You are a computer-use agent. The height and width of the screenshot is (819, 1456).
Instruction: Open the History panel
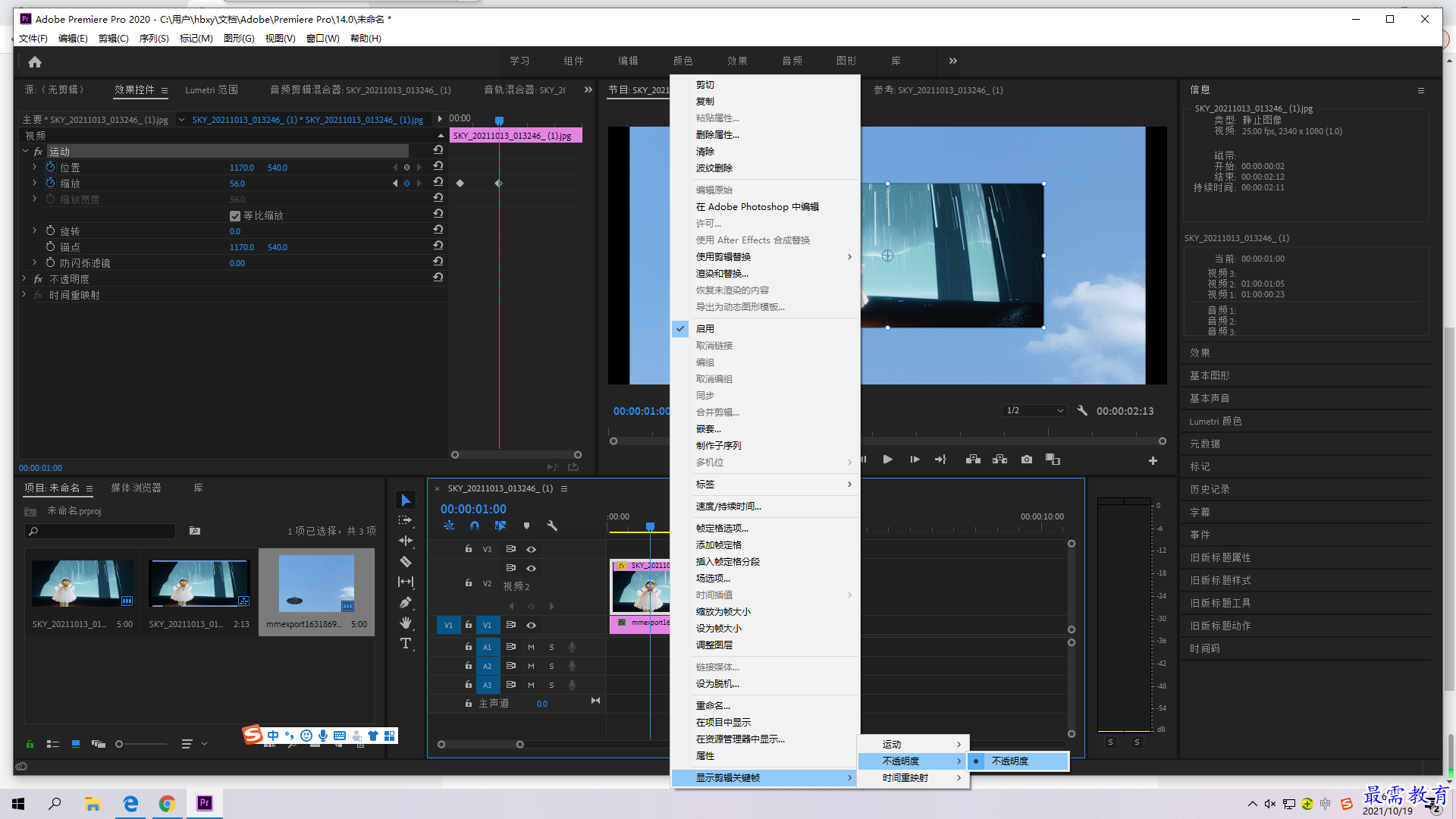pyautogui.click(x=1210, y=489)
